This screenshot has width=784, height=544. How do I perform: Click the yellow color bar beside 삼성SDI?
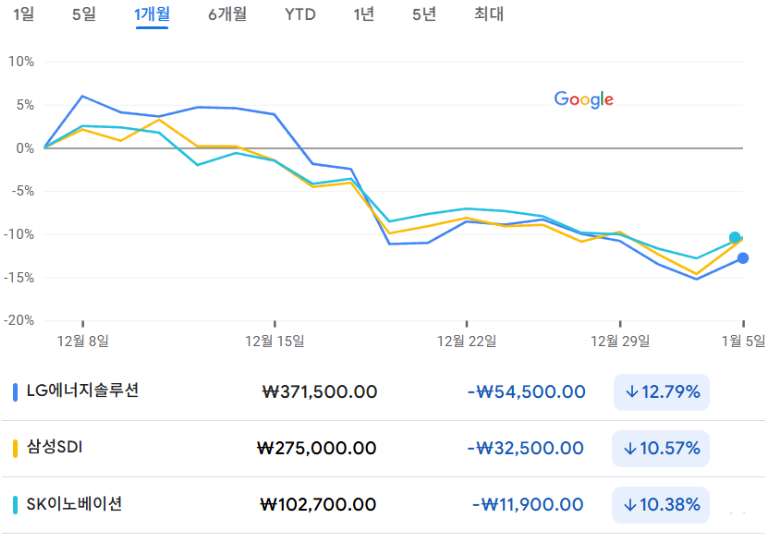click(x=16, y=448)
